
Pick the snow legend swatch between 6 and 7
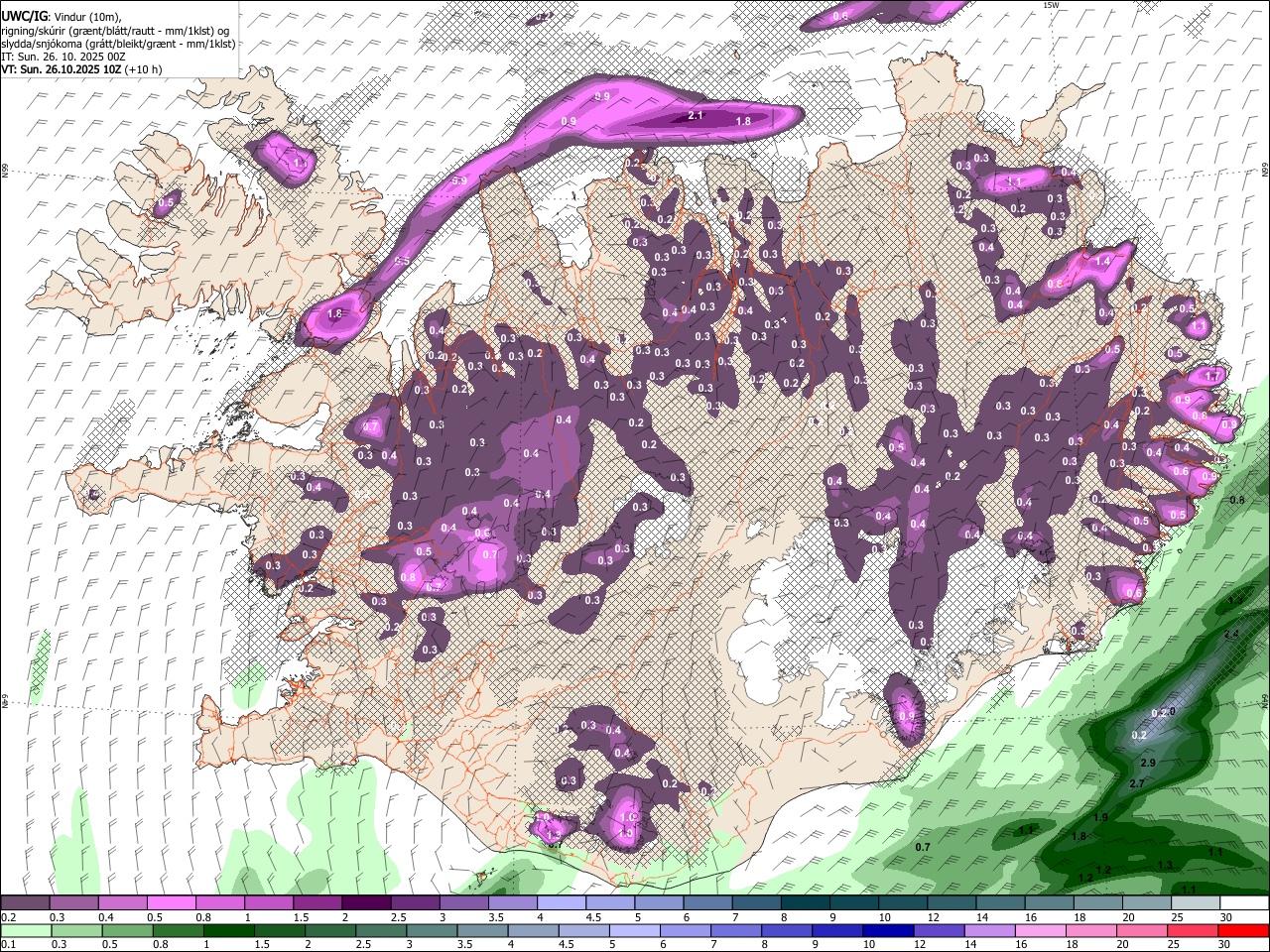[x=707, y=903]
